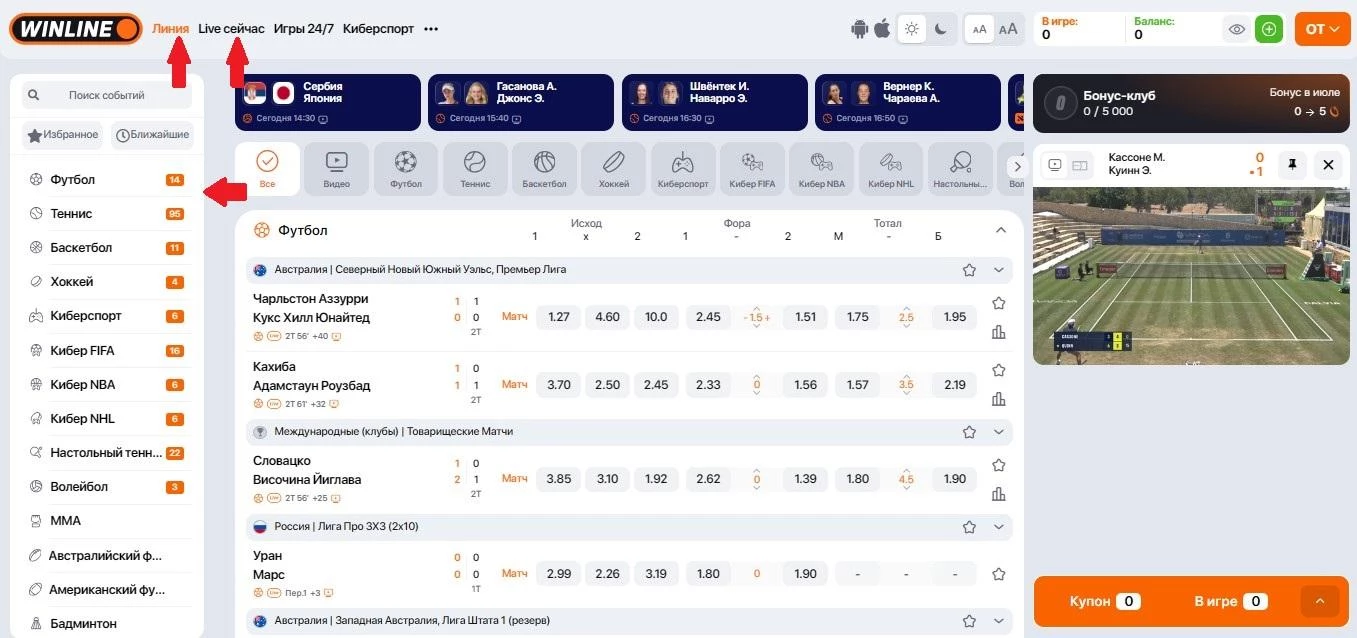Open the three-dots more menu
The width and height of the screenshot is (1357, 638).
(x=431, y=29)
